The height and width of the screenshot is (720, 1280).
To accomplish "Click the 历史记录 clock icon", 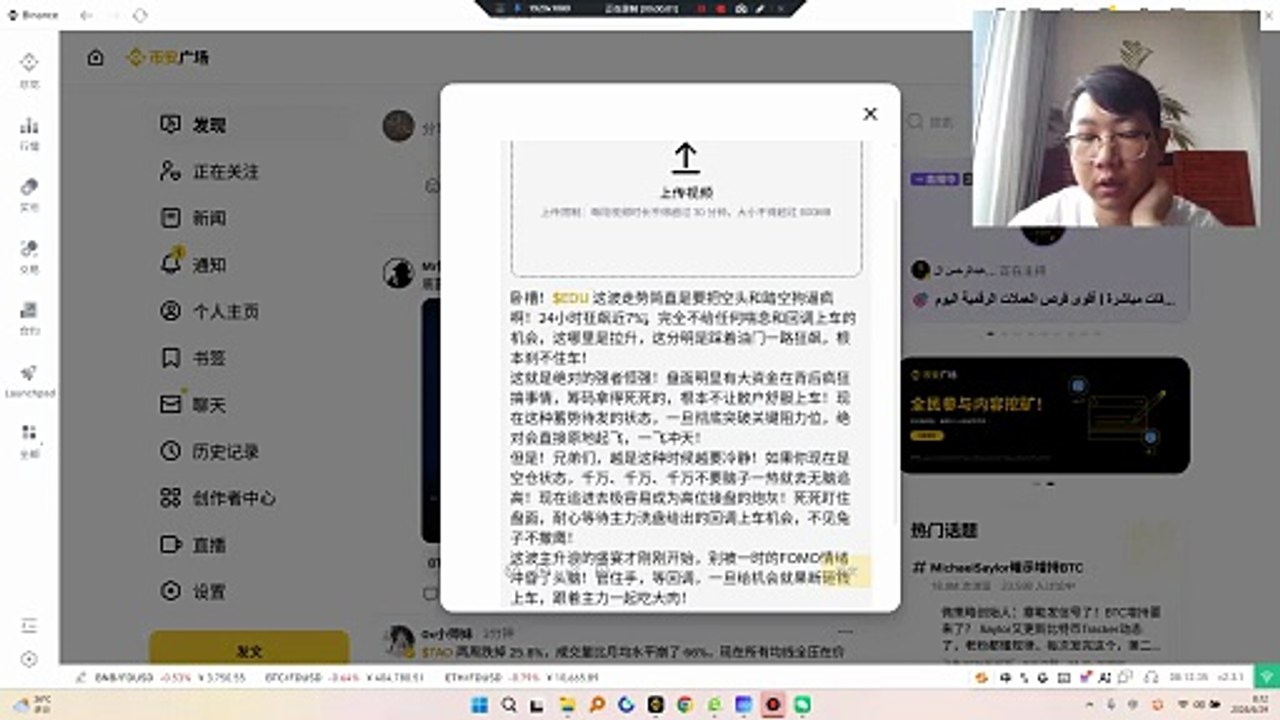I will [171, 451].
